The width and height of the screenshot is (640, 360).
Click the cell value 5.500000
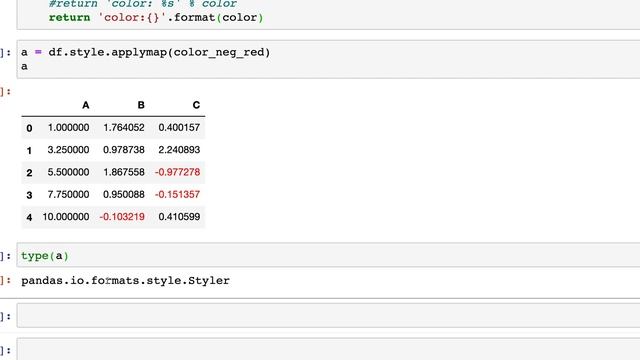tap(68, 172)
